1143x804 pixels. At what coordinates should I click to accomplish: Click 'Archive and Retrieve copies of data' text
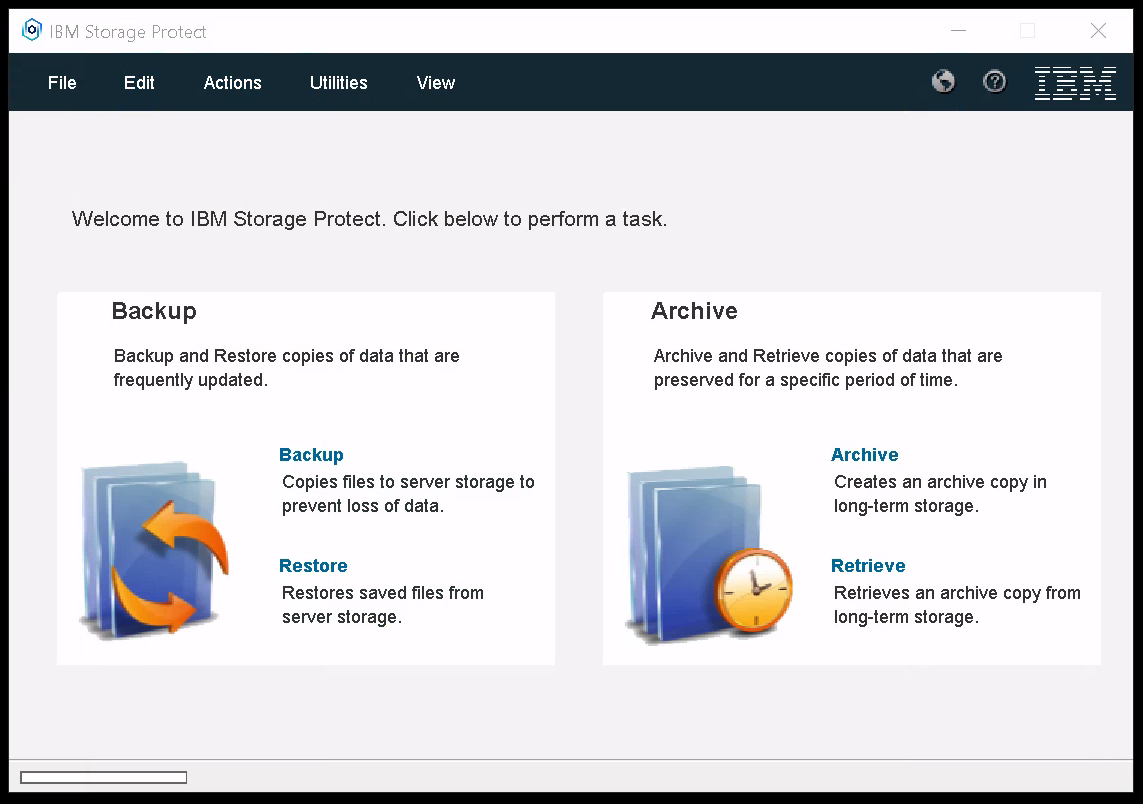coord(828,367)
